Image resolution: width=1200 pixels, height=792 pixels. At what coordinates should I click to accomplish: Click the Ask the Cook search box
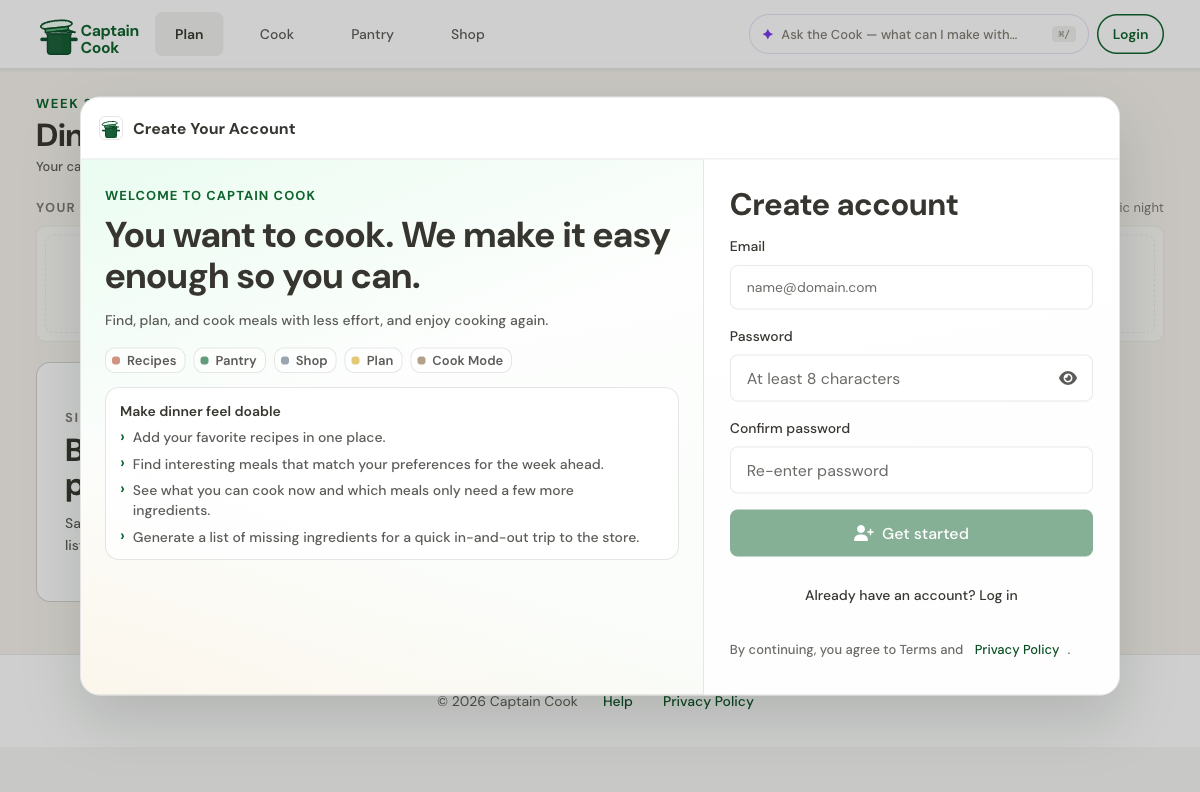point(918,34)
